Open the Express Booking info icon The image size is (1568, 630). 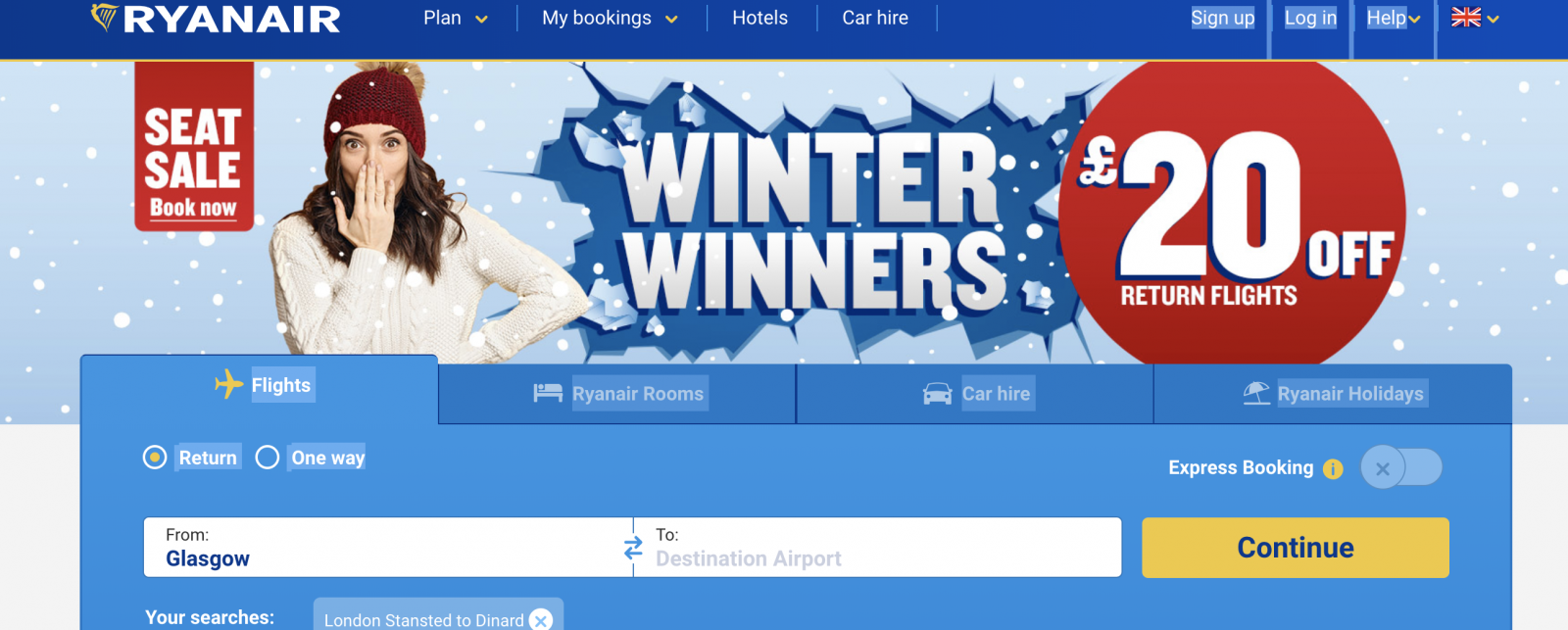pos(1333,468)
